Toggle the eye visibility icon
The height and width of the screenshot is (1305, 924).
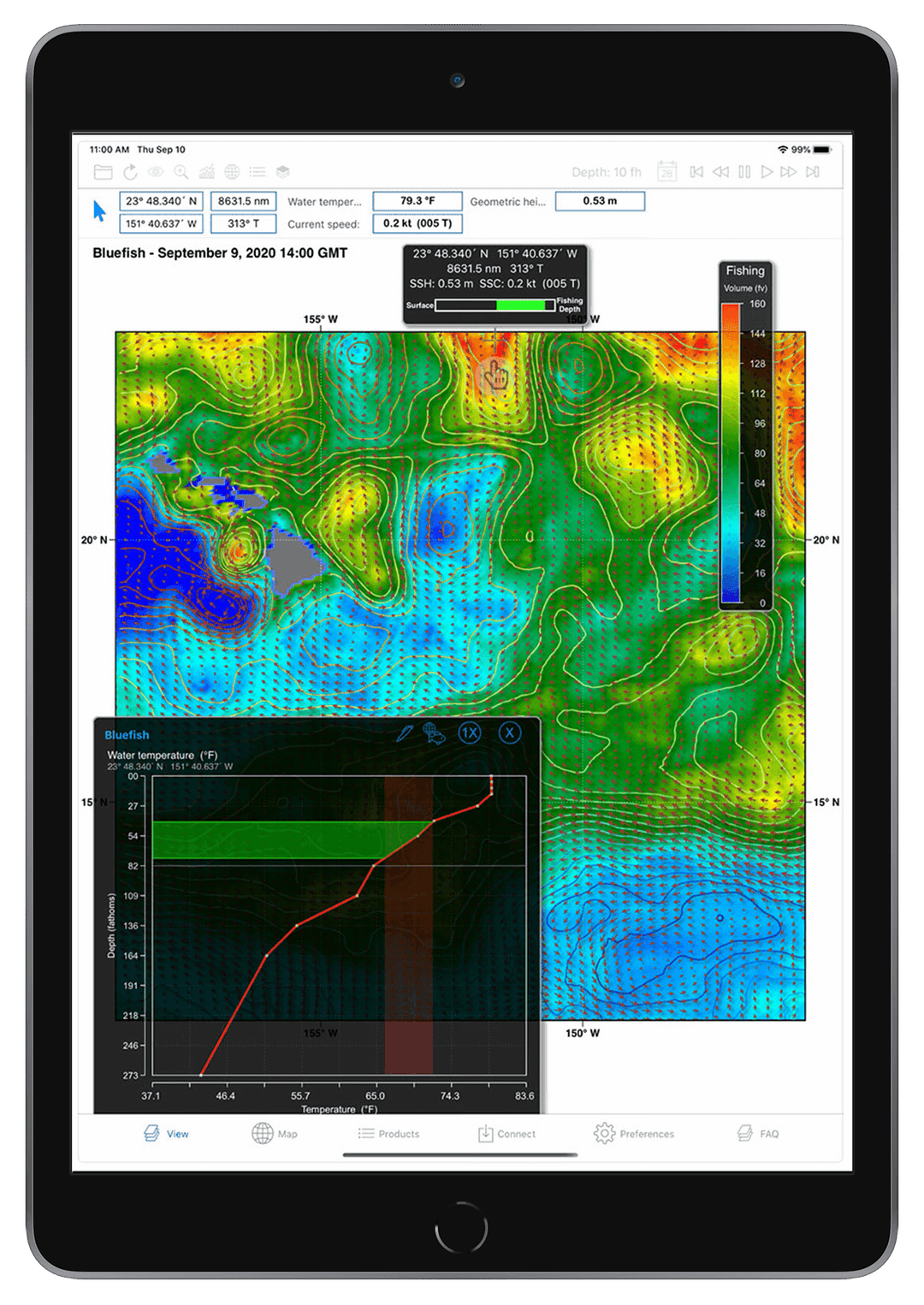click(x=156, y=172)
